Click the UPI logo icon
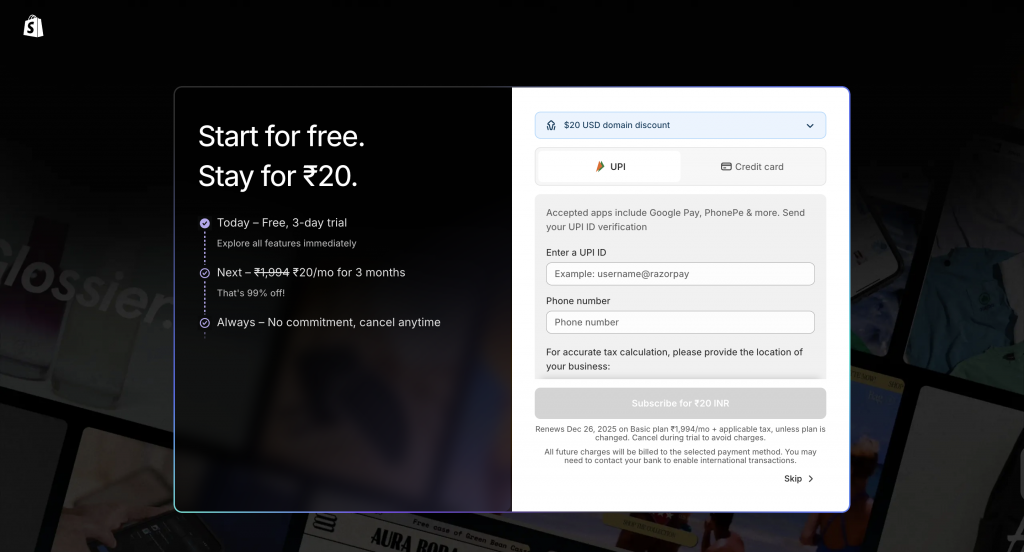Image resolution: width=1024 pixels, height=552 pixels. pyautogui.click(x=600, y=167)
